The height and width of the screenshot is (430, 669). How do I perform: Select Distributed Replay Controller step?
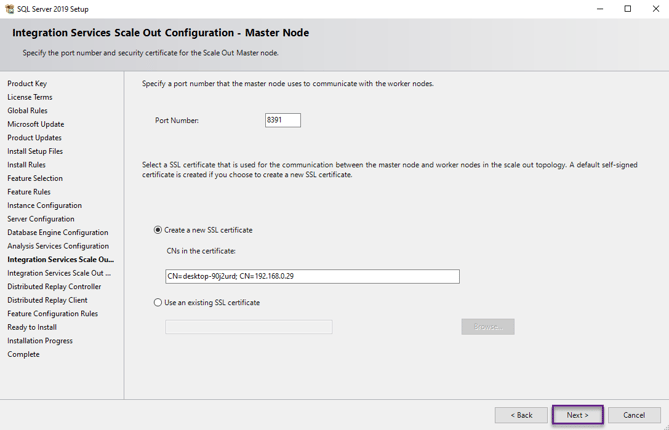click(54, 287)
